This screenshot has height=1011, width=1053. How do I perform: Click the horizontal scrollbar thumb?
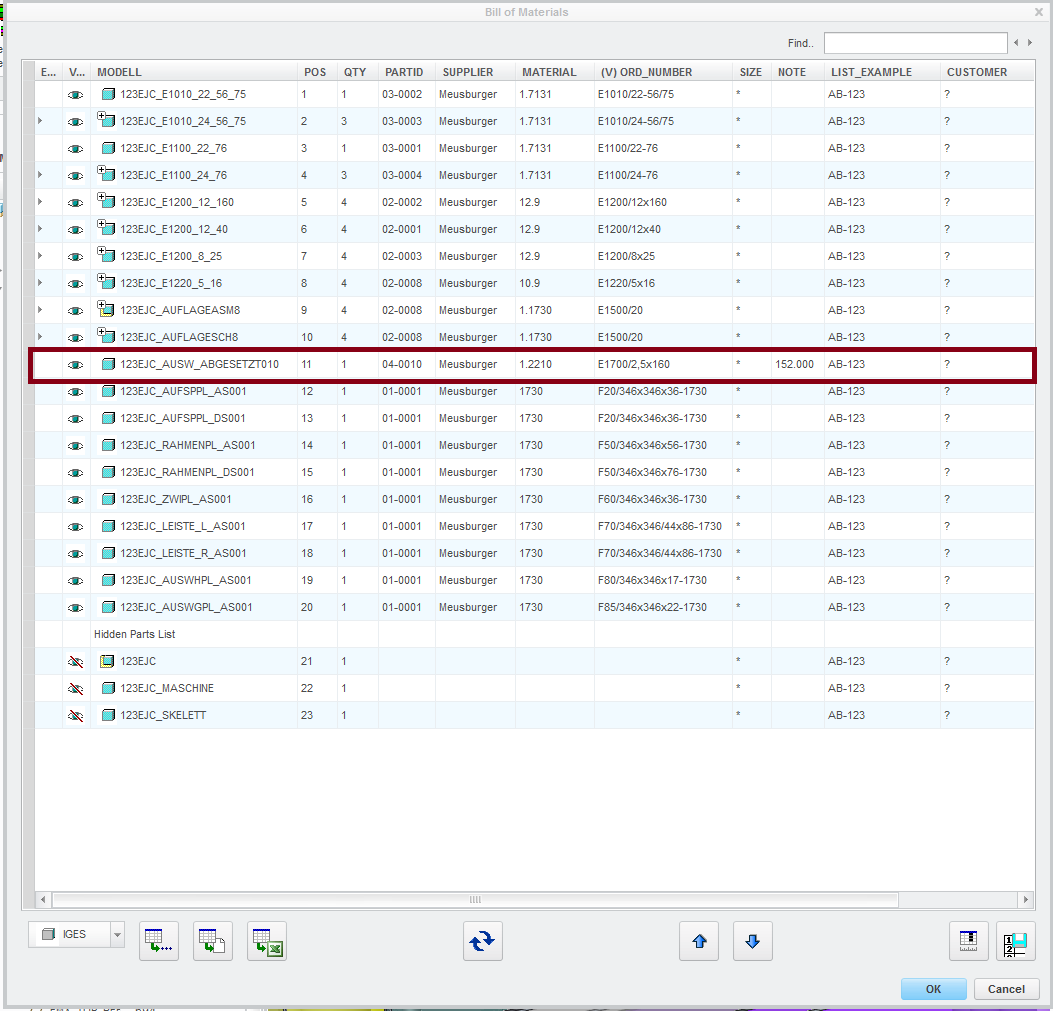475,899
